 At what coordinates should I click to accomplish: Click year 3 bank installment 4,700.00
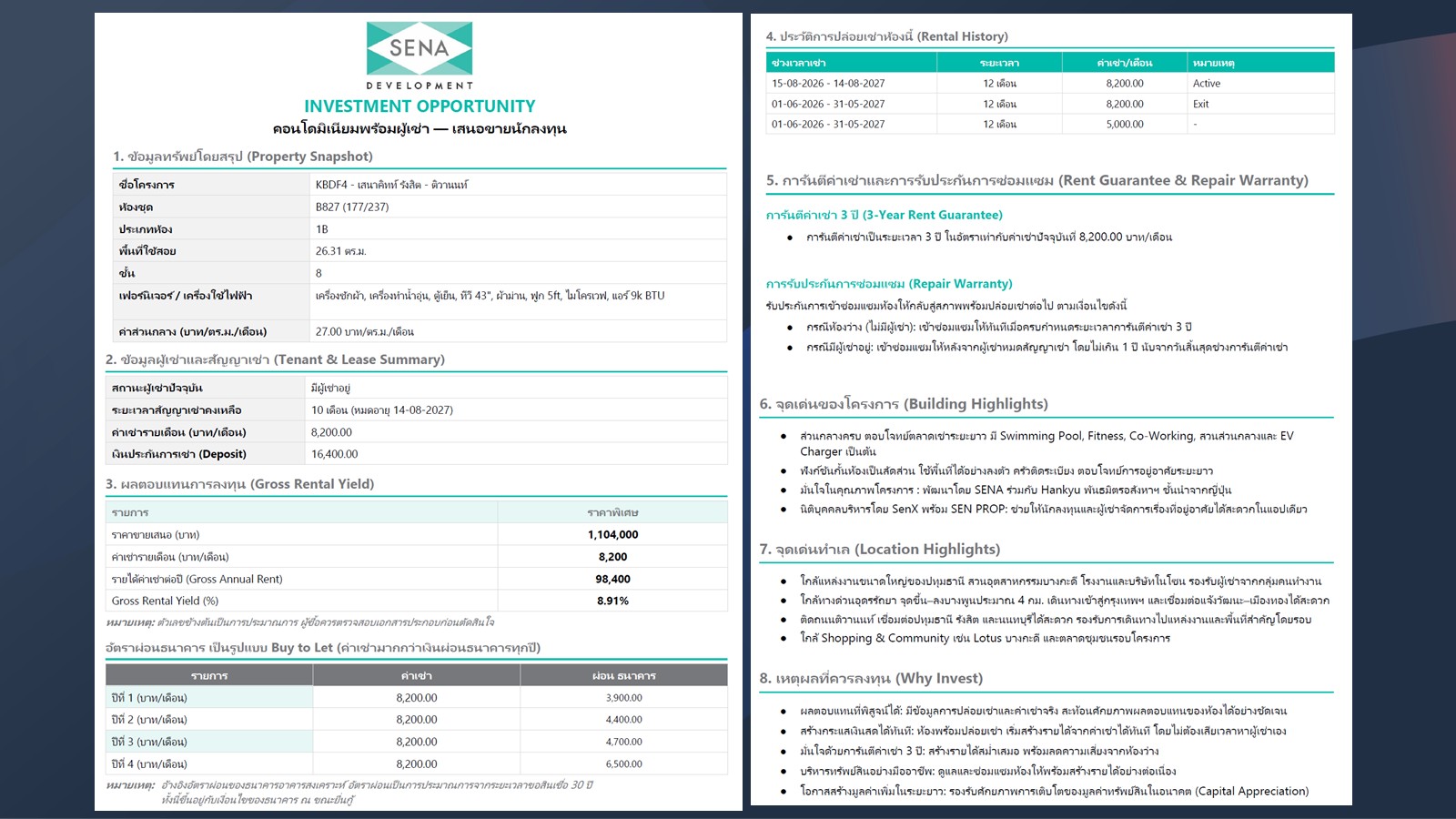click(x=623, y=742)
